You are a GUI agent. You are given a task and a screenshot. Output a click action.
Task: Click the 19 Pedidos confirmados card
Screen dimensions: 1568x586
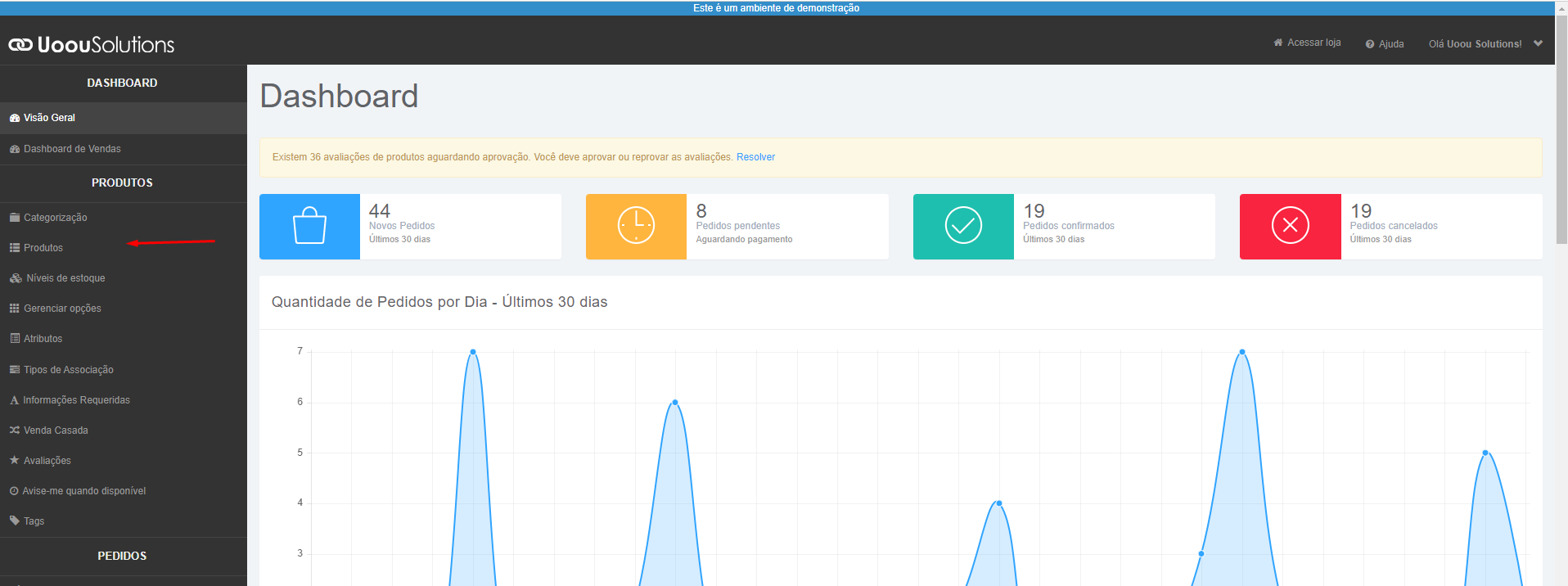(1064, 227)
